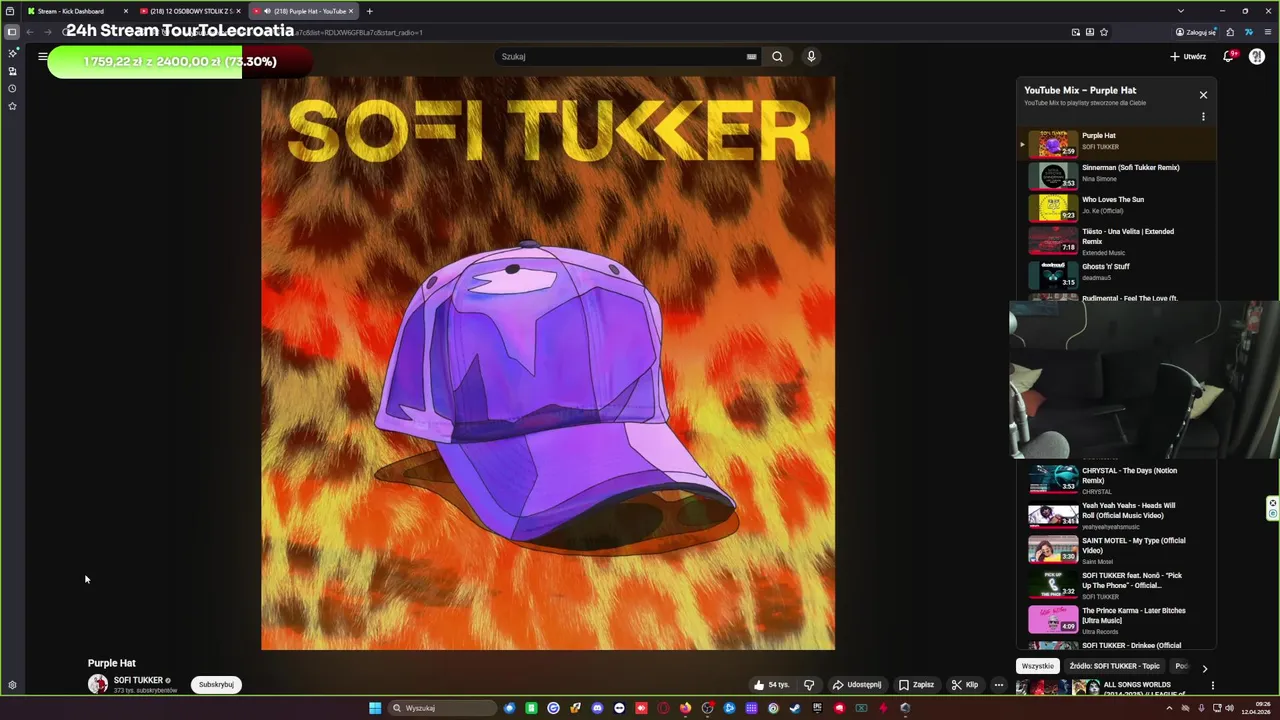Select the Purple Hat - YouTube tab

pos(303,11)
